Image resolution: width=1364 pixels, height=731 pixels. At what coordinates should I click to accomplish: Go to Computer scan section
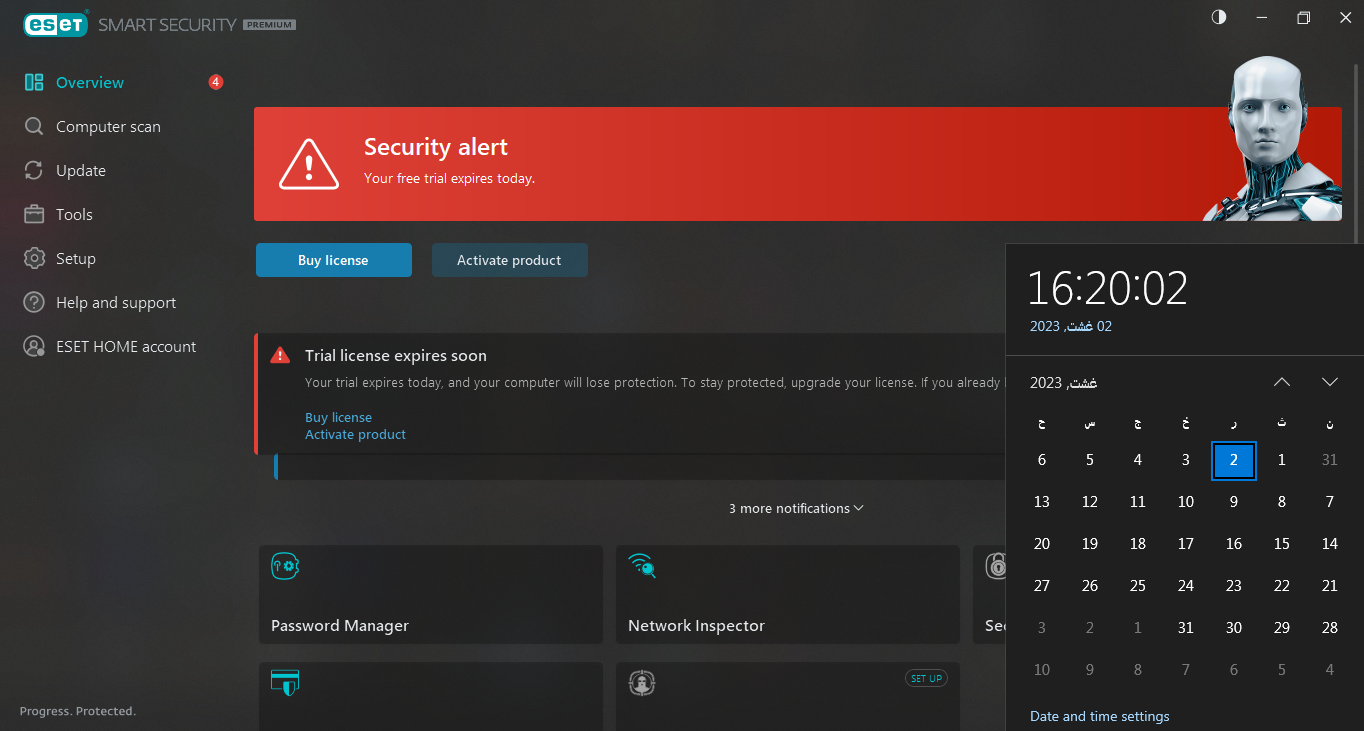pos(108,127)
